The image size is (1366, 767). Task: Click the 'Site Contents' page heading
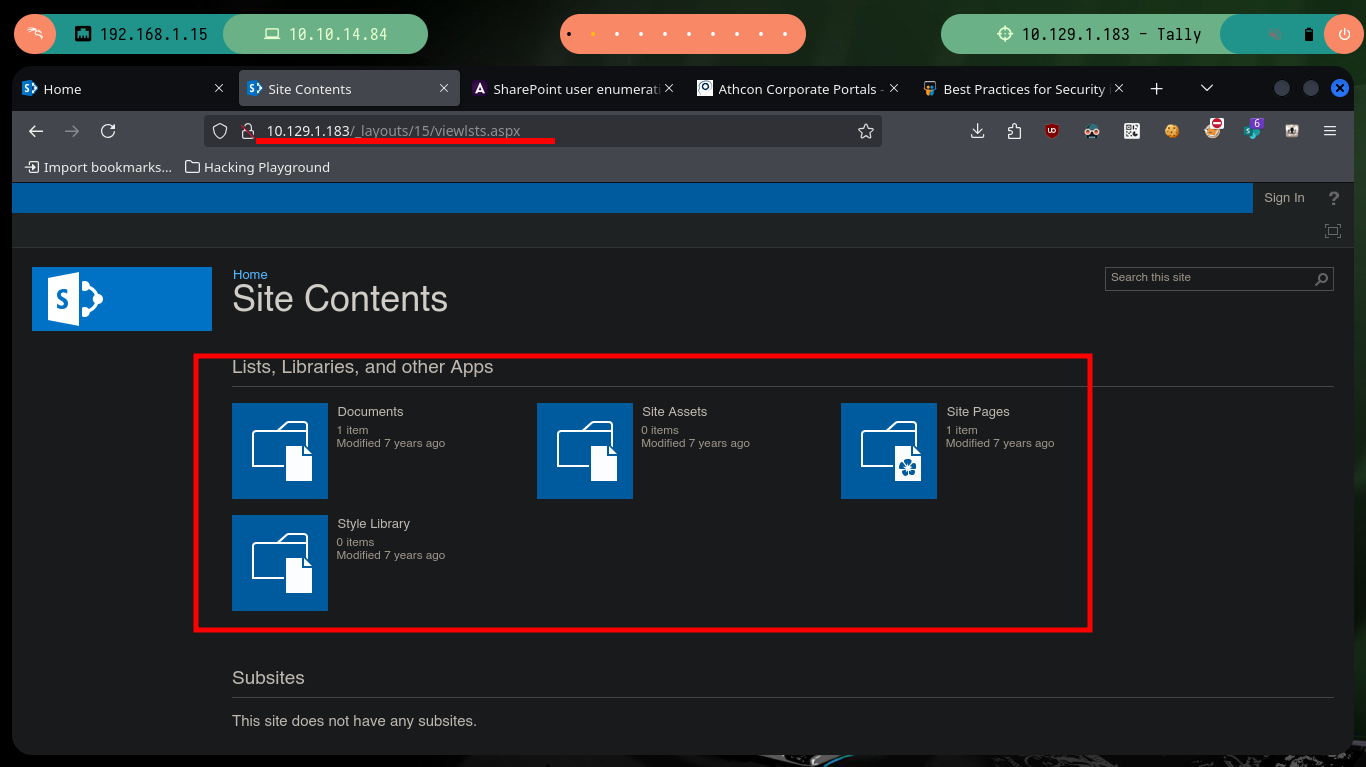pyautogui.click(x=340, y=299)
